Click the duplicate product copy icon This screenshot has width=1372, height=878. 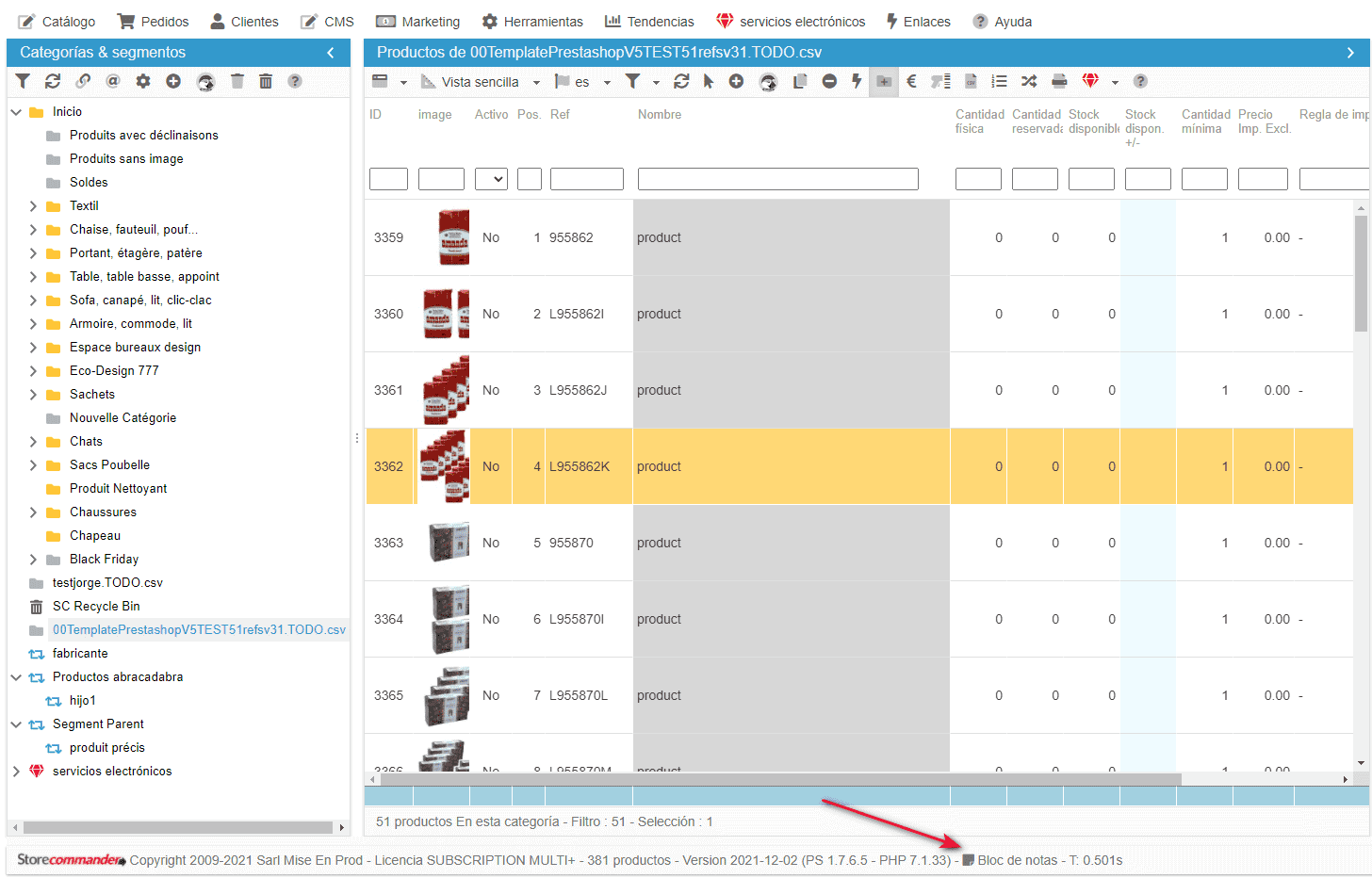coord(800,82)
